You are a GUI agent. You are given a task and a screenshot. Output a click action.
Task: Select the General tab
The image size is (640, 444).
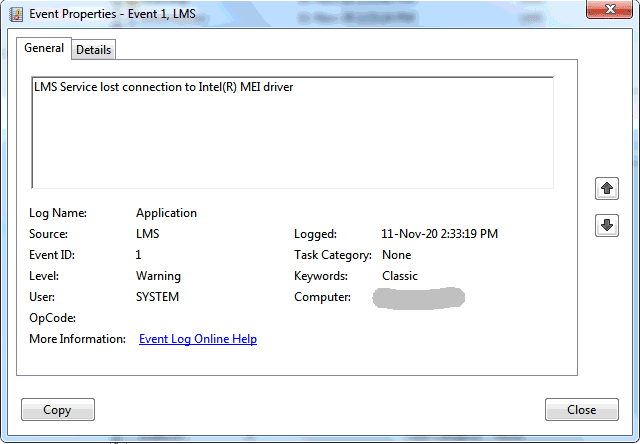44,48
